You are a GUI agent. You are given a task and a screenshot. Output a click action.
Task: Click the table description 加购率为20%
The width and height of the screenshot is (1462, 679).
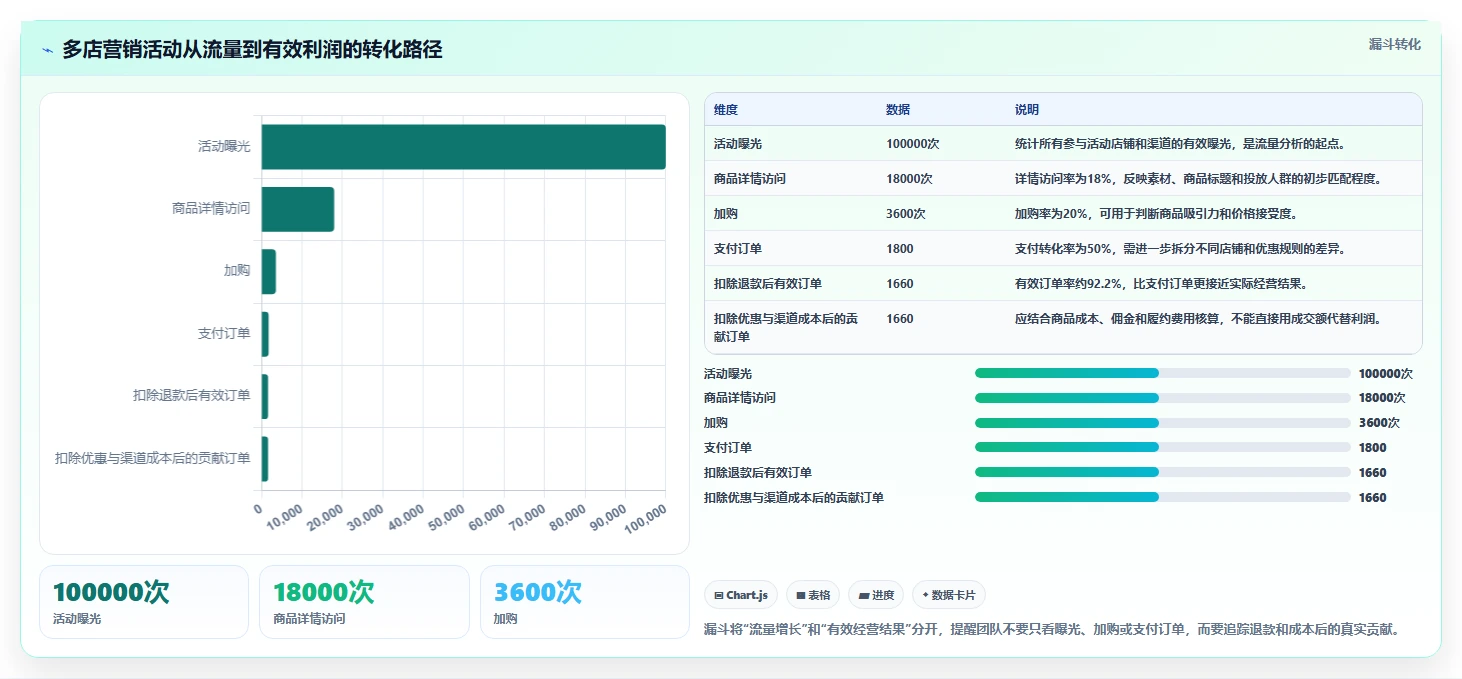click(x=1156, y=214)
